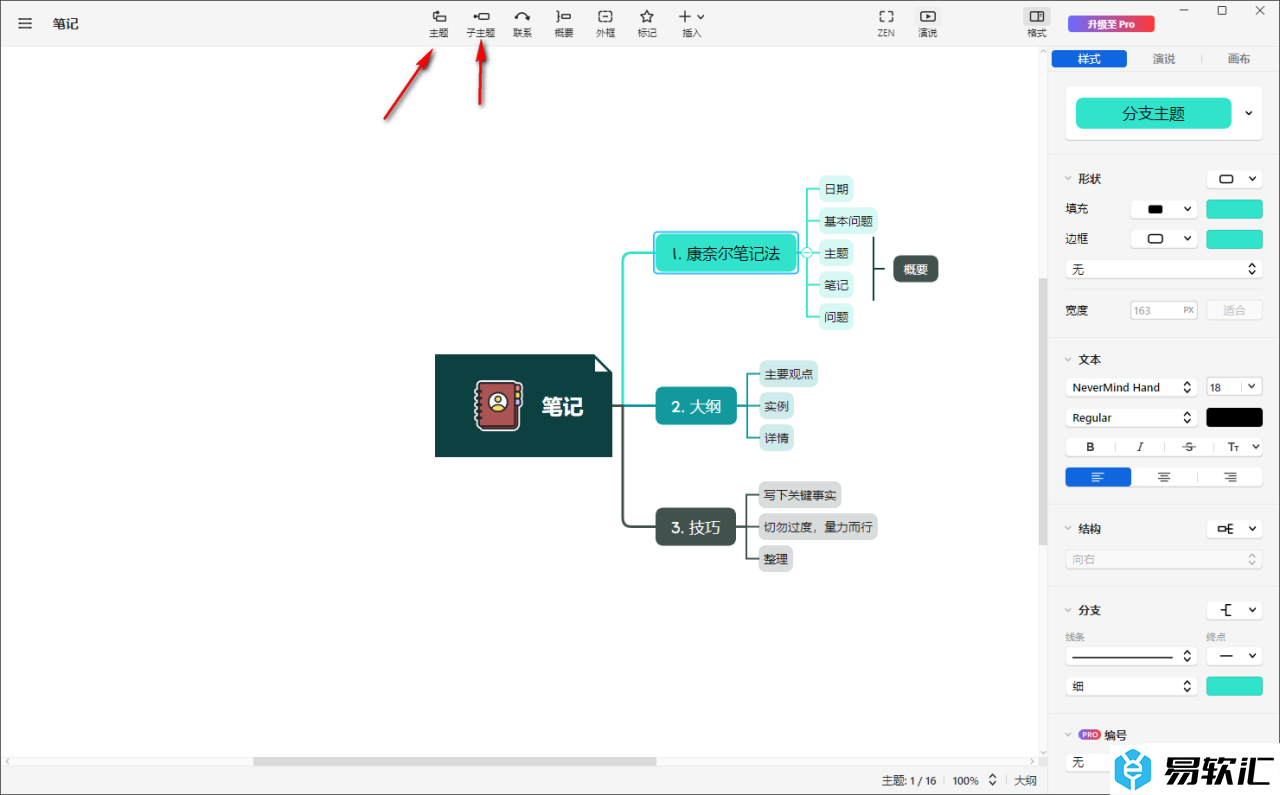Open the structure layout dropdown
Image resolution: width=1280 pixels, height=795 pixels.
point(1234,529)
